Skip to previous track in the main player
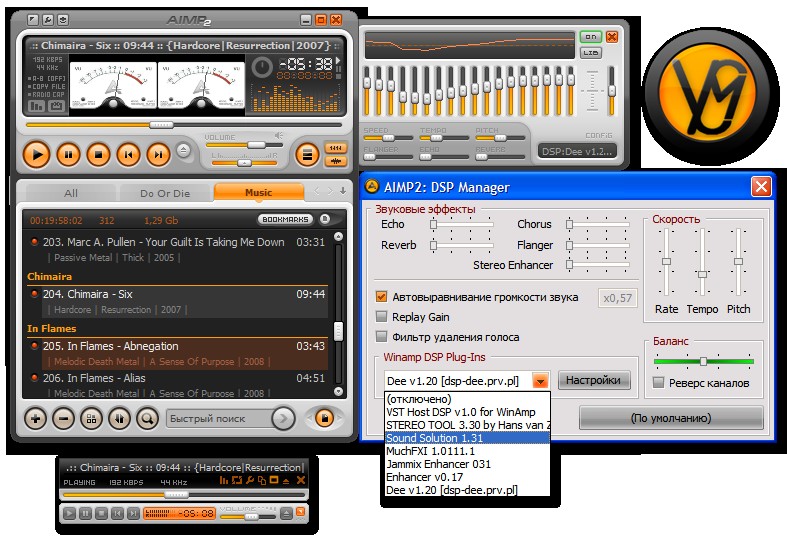 click(x=128, y=155)
